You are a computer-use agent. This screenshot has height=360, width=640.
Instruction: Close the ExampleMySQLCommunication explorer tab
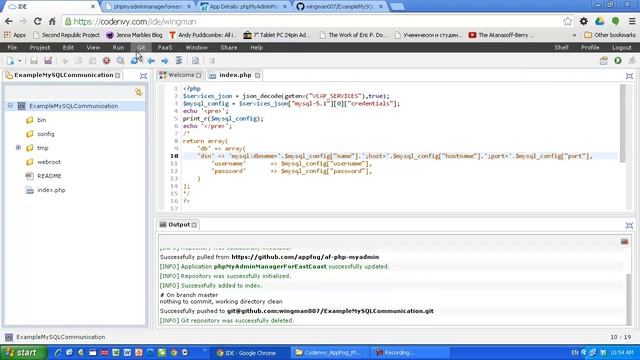click(x=118, y=76)
